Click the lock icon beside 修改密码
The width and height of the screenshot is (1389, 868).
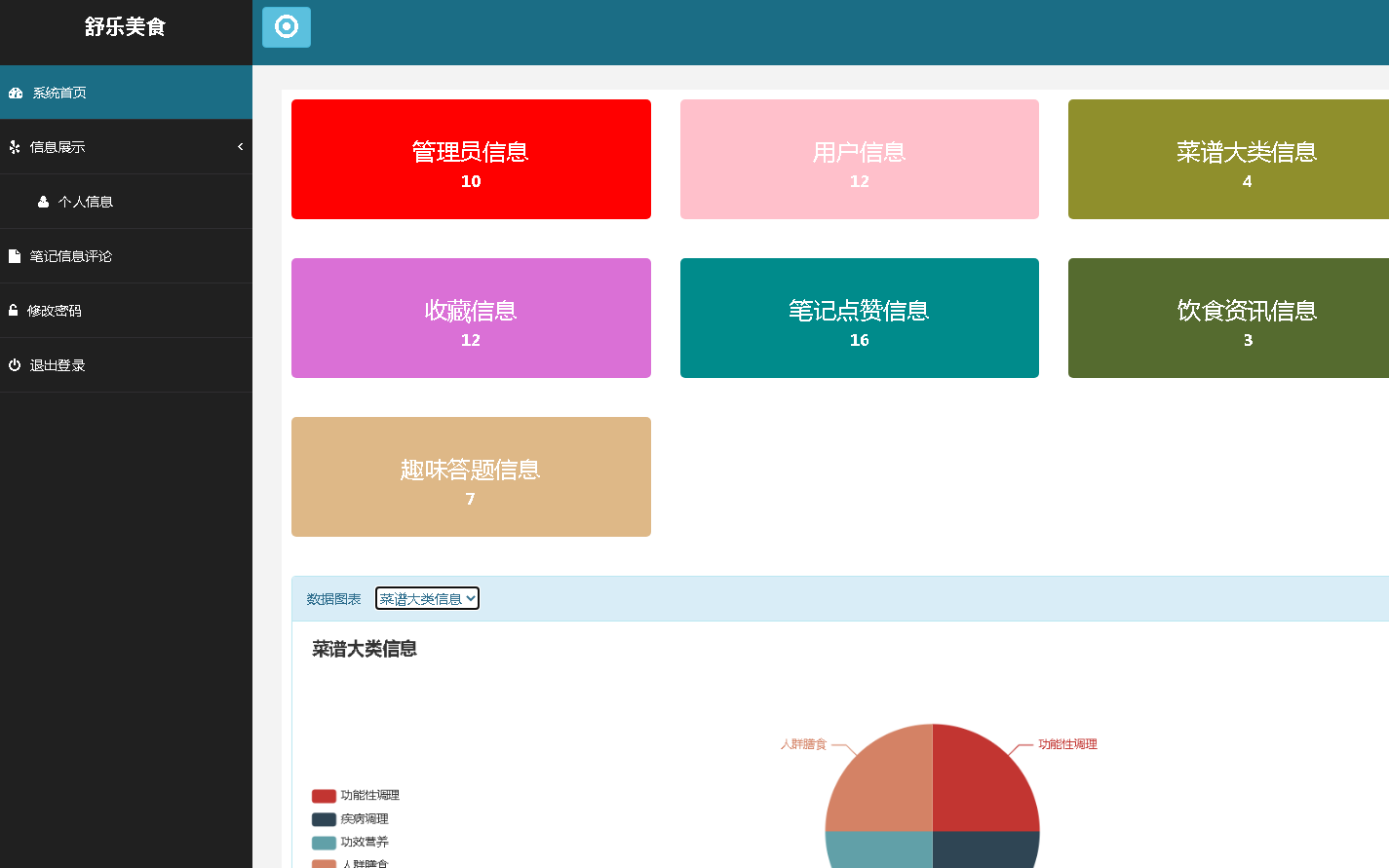coord(14,311)
